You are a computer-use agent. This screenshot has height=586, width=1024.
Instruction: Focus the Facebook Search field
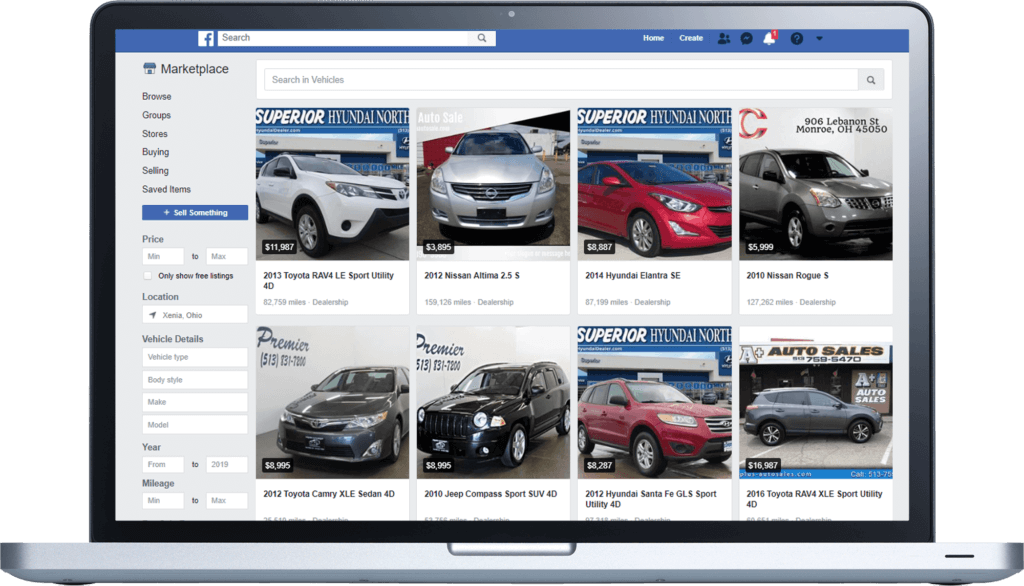[x=344, y=38]
